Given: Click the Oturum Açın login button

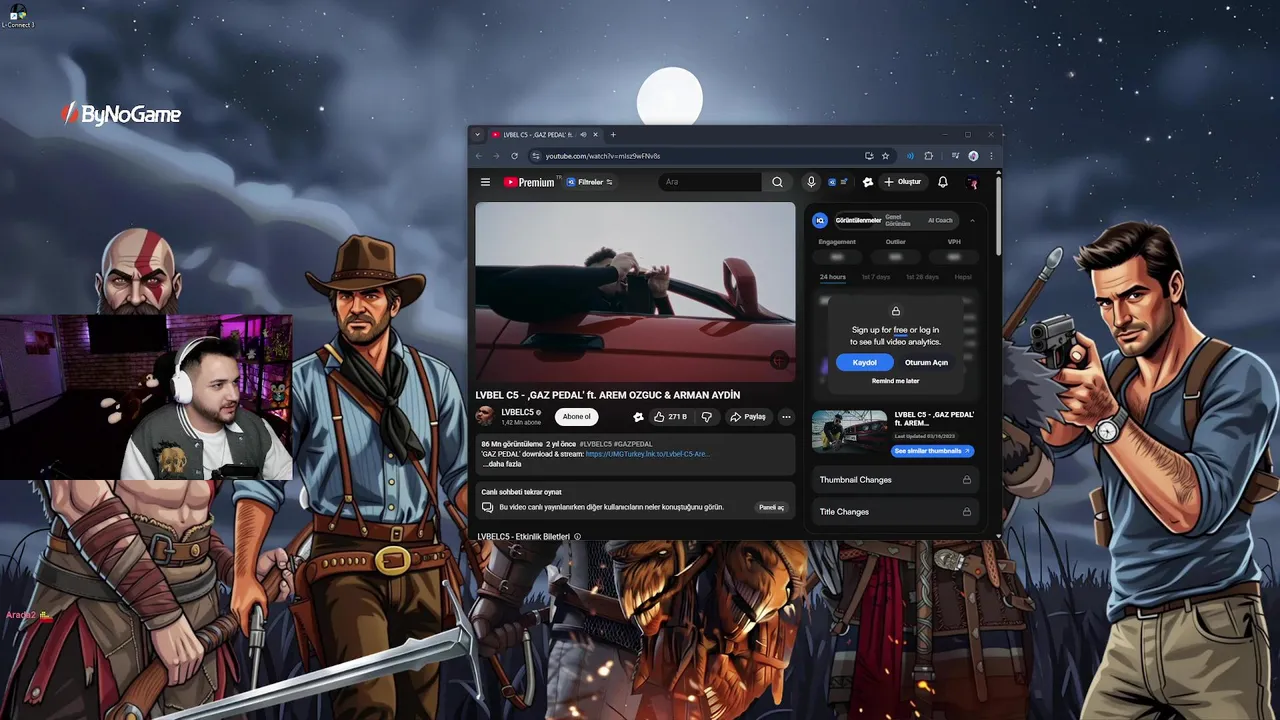Looking at the screenshot, I should coord(926,363).
